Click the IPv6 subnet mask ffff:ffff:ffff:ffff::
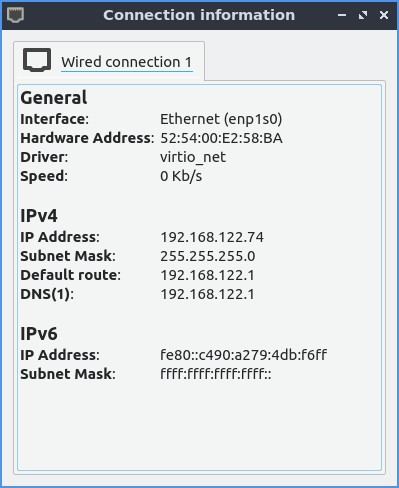The image size is (399, 488). point(216,374)
